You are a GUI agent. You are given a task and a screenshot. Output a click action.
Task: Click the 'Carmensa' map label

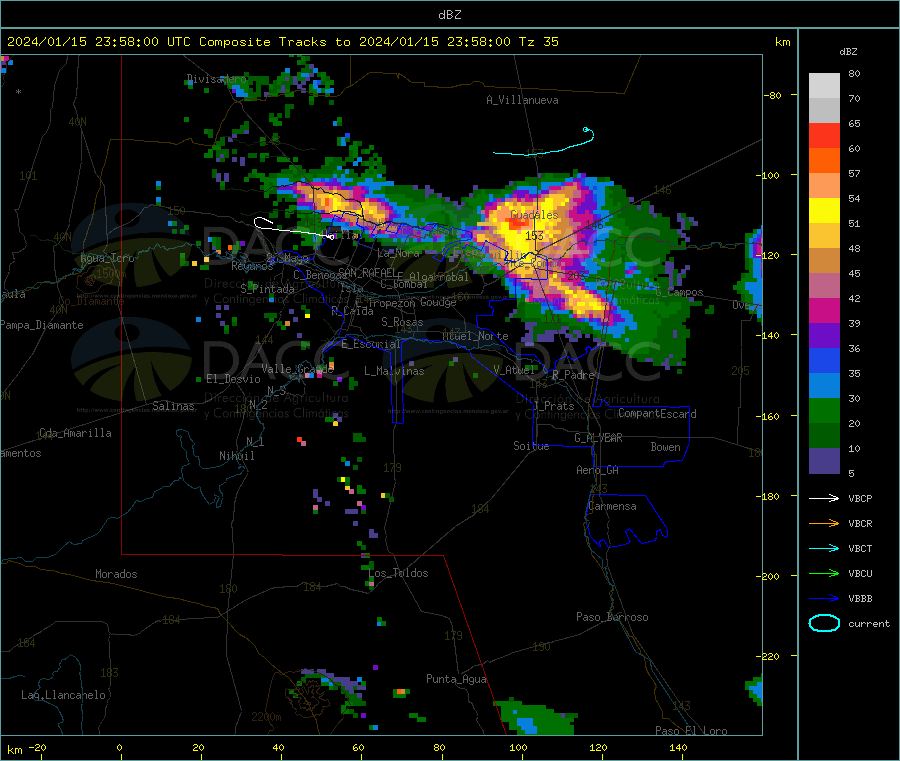click(612, 506)
